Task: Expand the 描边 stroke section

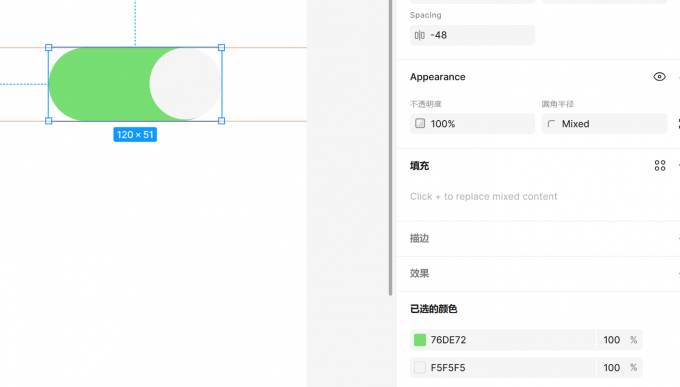Action: (x=419, y=238)
